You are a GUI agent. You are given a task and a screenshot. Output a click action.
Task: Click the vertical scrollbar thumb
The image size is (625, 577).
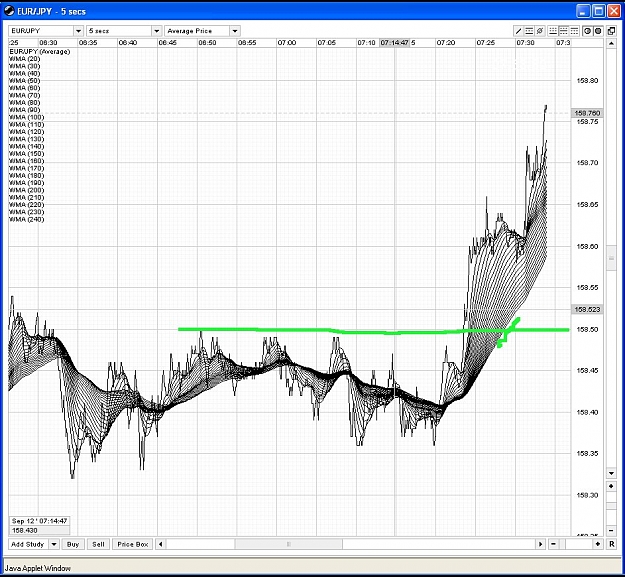pos(611,258)
